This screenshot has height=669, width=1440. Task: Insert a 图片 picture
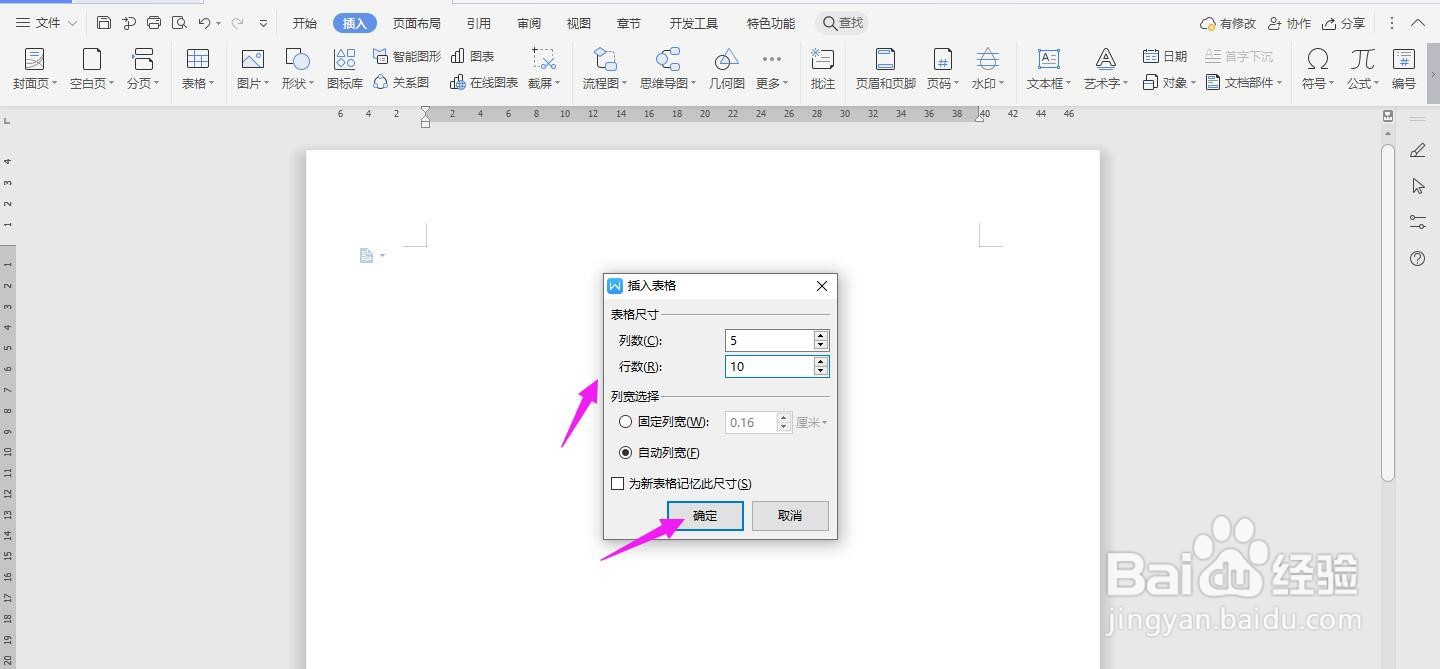pyautogui.click(x=252, y=69)
